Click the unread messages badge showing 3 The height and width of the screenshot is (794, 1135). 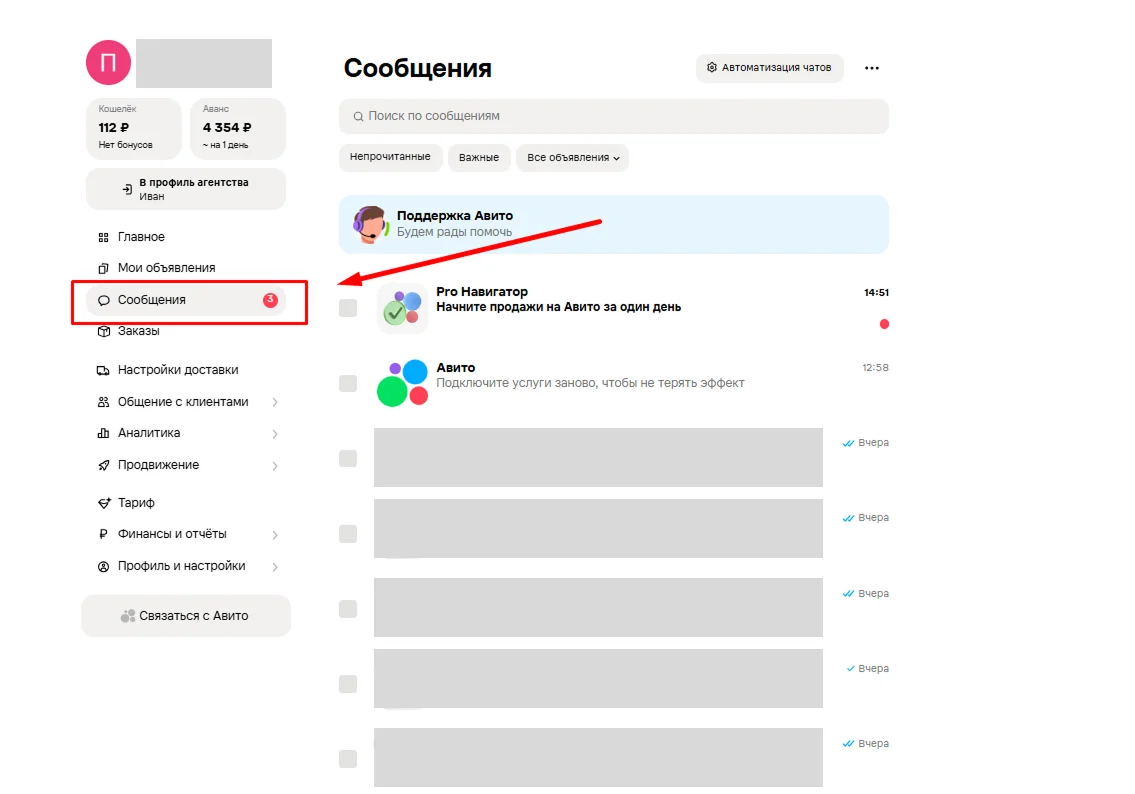pyautogui.click(x=270, y=300)
